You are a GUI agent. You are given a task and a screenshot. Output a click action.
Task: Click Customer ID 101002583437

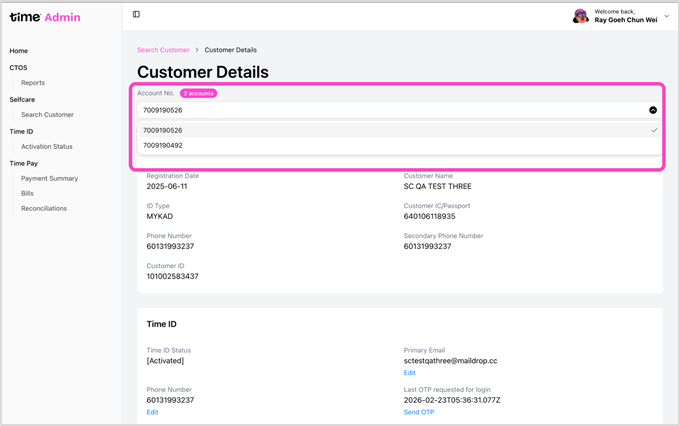click(x=172, y=276)
